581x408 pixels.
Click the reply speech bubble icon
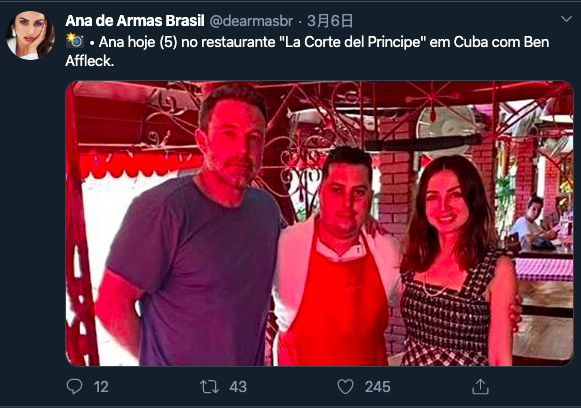pyautogui.click(x=74, y=387)
